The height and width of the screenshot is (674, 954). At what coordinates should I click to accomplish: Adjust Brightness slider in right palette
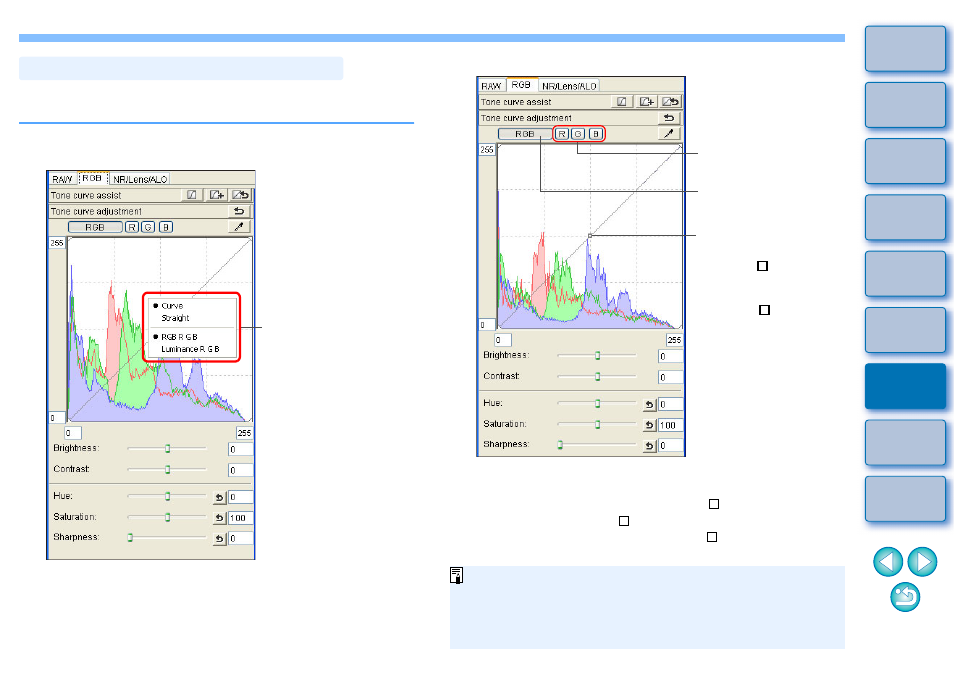[597, 356]
